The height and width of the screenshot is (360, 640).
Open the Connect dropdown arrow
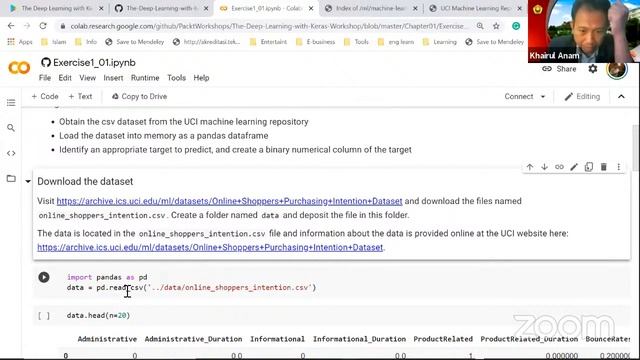click(x=543, y=97)
